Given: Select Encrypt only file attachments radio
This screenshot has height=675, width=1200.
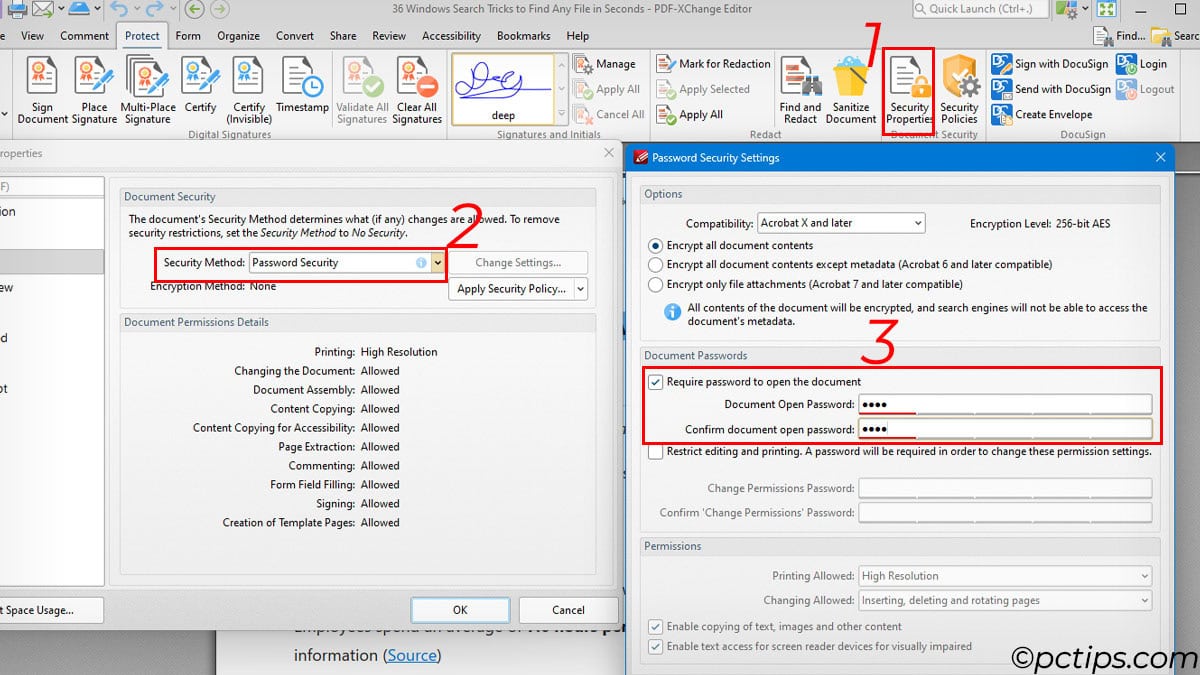Looking at the screenshot, I should click(x=656, y=284).
